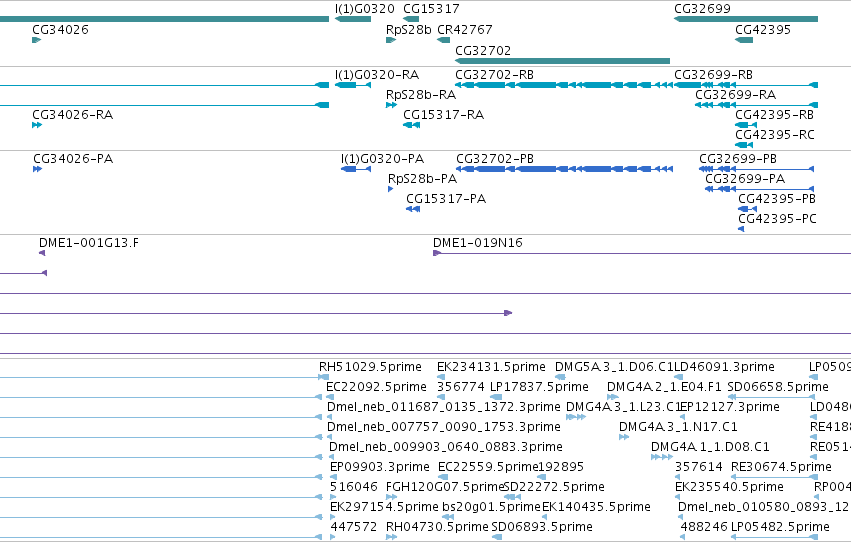851x542 pixels.
Task: Click the RpS28b-RA transcript label
Action: [x=421, y=95]
